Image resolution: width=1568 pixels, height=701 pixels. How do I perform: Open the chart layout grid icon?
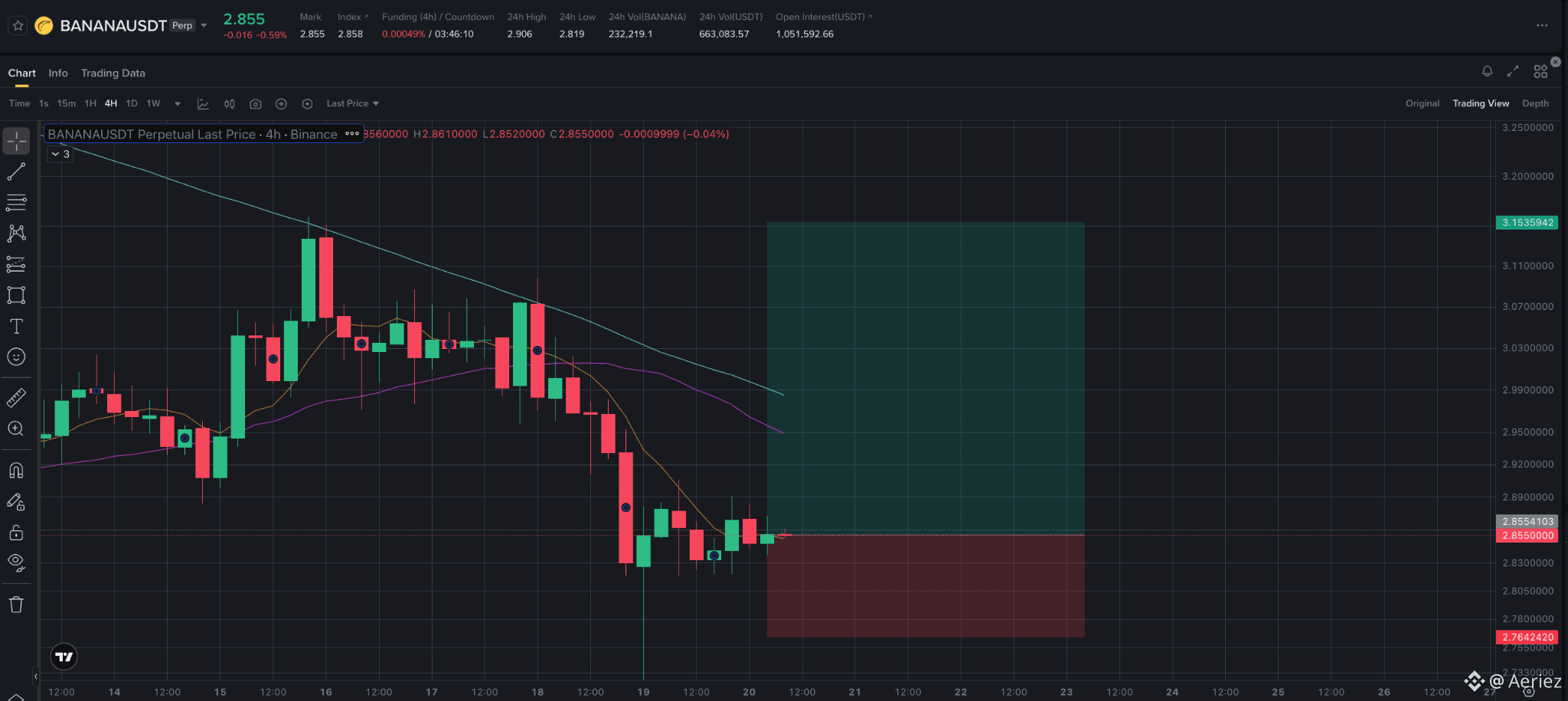[x=1540, y=71]
